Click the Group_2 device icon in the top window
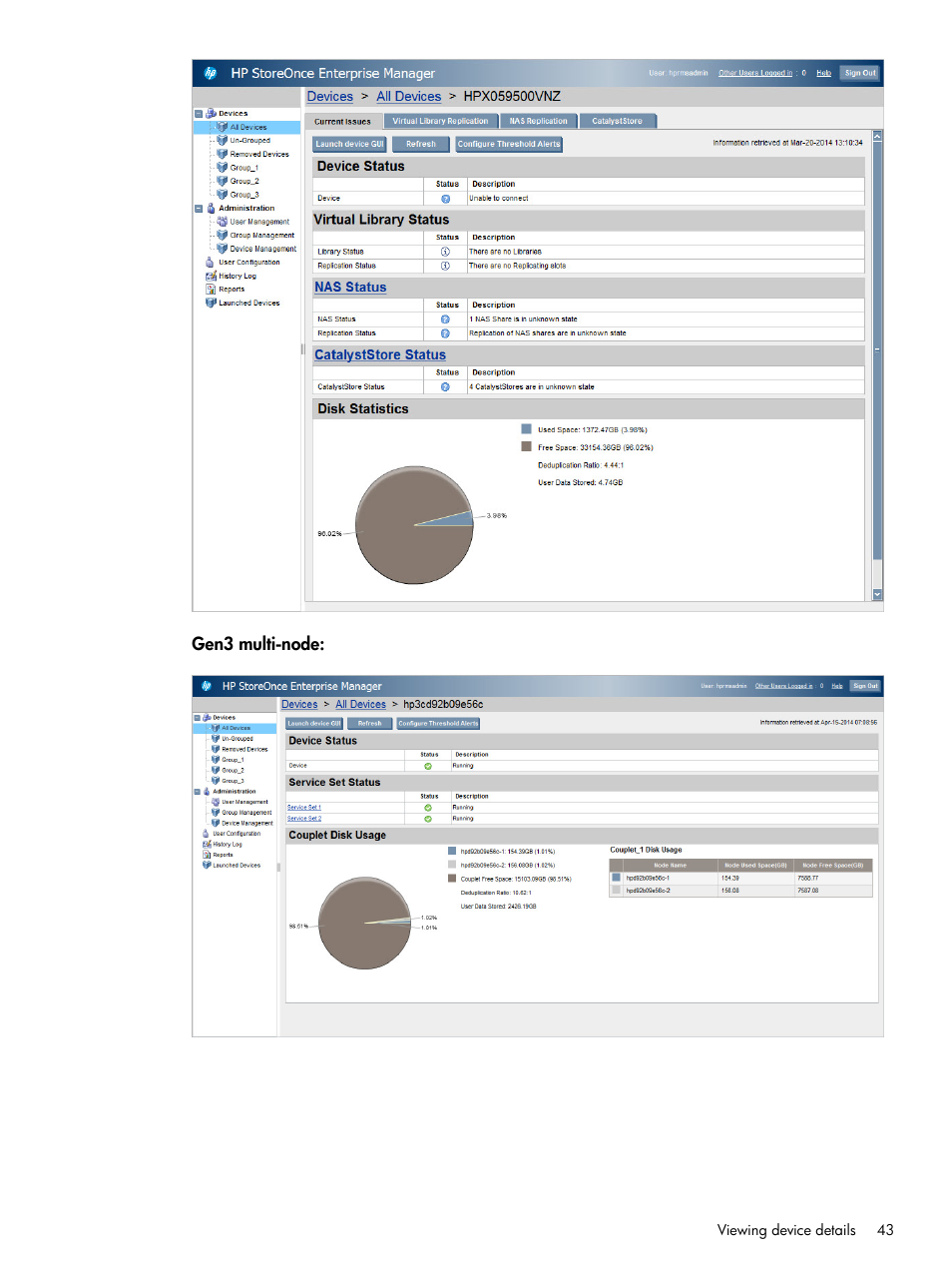Screen dimensions: 952x1269 pyautogui.click(x=223, y=181)
